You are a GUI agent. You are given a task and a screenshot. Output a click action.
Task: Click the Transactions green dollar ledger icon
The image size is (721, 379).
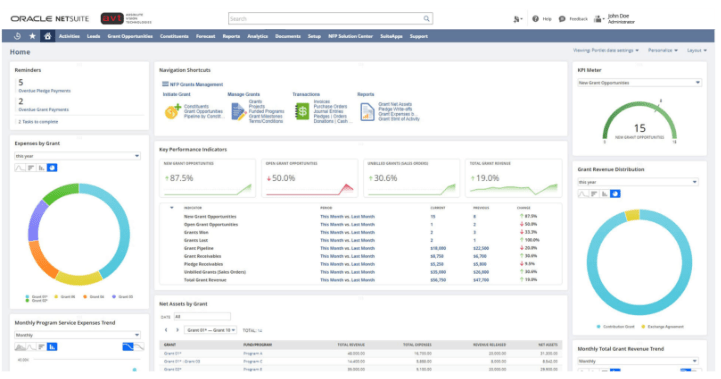point(302,111)
